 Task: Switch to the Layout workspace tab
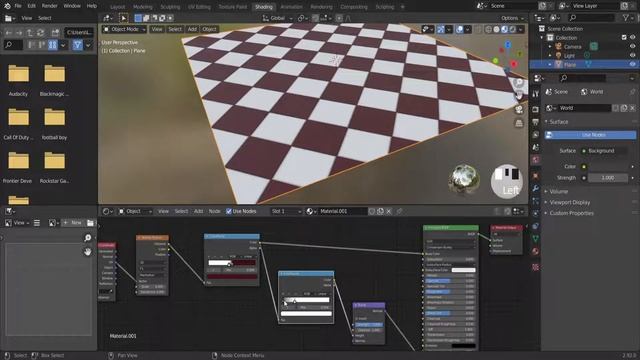click(x=118, y=7)
